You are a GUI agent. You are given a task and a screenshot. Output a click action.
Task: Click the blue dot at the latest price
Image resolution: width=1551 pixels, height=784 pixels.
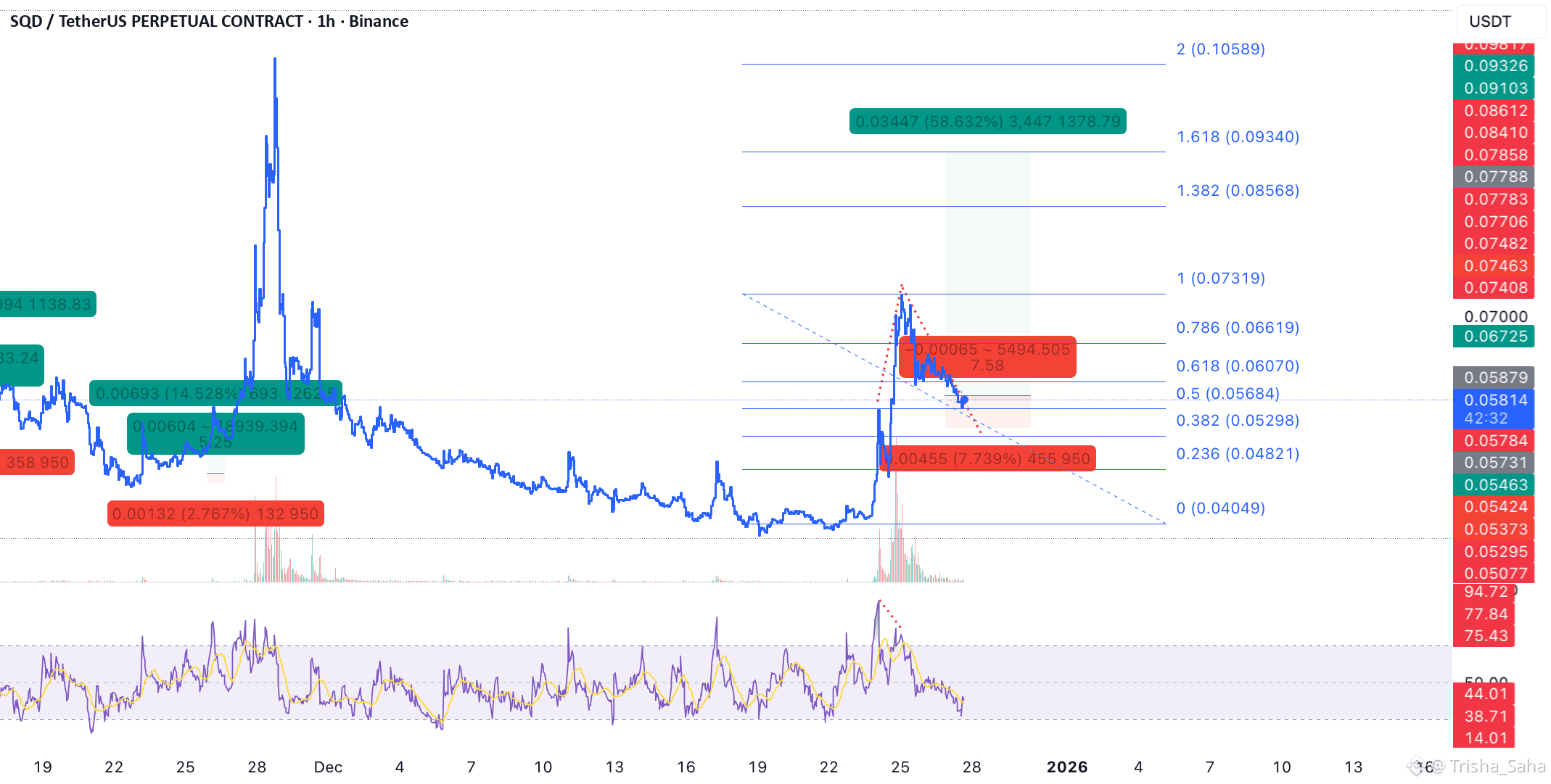coord(964,400)
